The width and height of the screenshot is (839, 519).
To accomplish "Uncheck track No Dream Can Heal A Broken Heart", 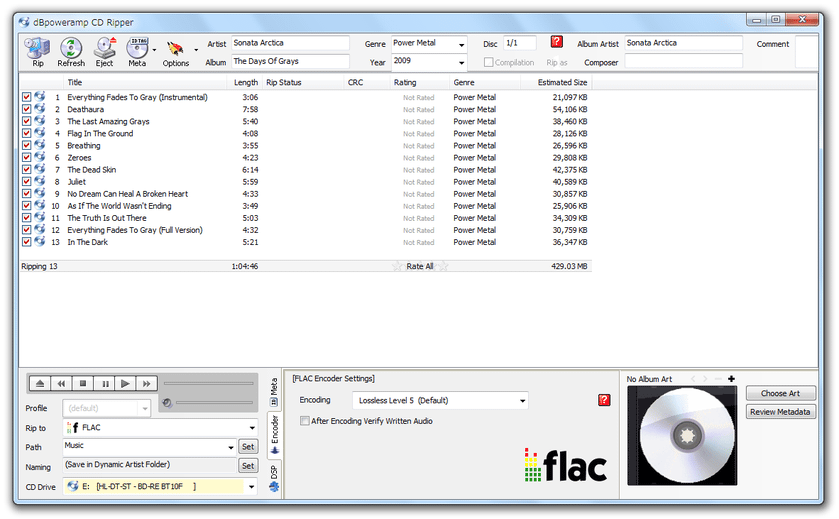I will pyautogui.click(x=26, y=193).
